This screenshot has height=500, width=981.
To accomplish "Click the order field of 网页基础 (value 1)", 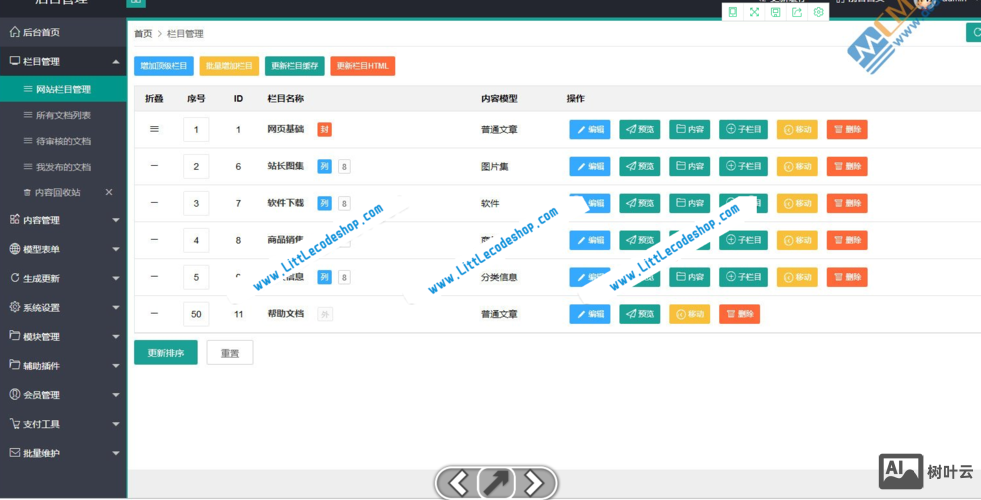I will click(196, 130).
